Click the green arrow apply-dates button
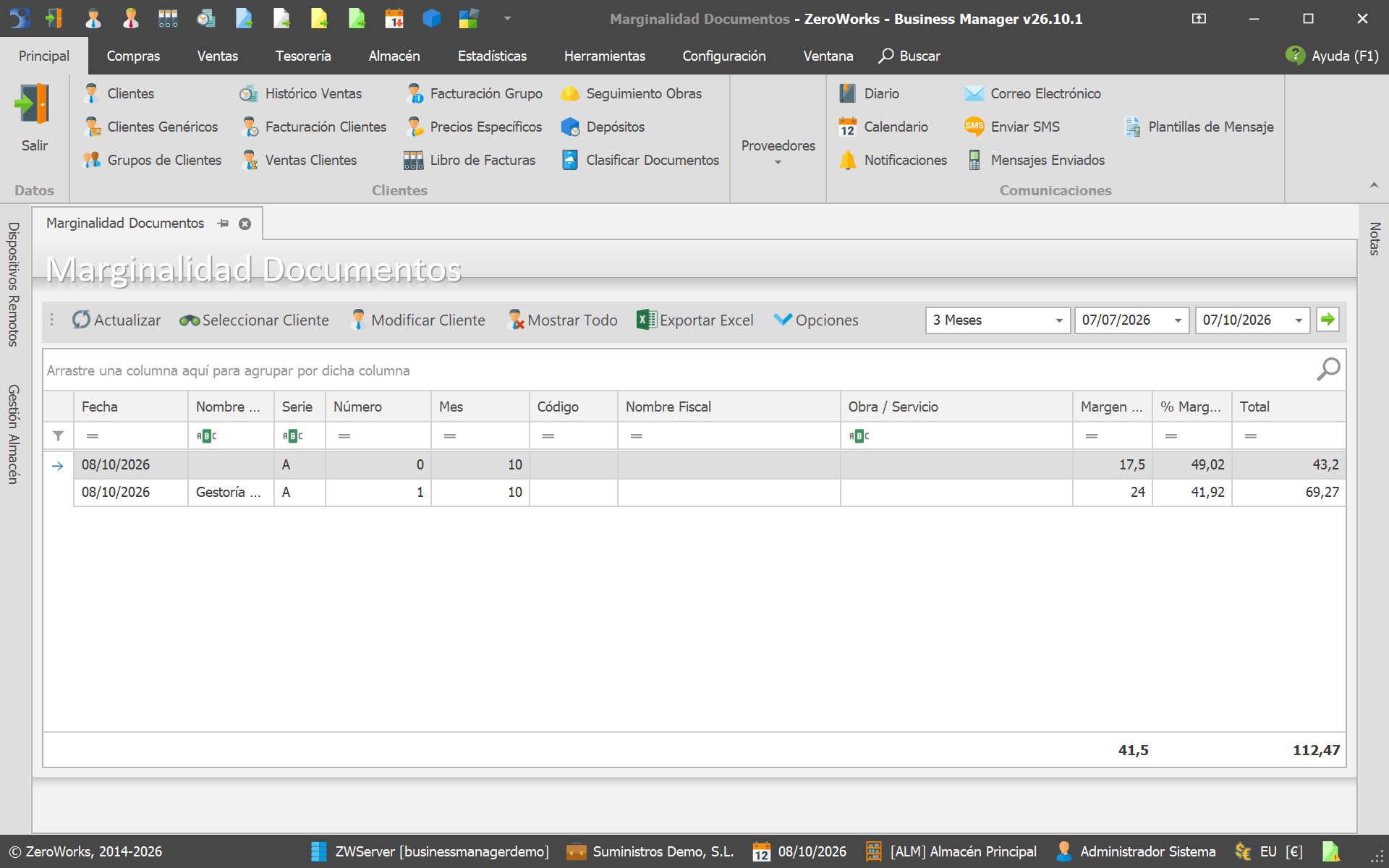Image resolution: width=1389 pixels, height=868 pixels. [1328, 320]
